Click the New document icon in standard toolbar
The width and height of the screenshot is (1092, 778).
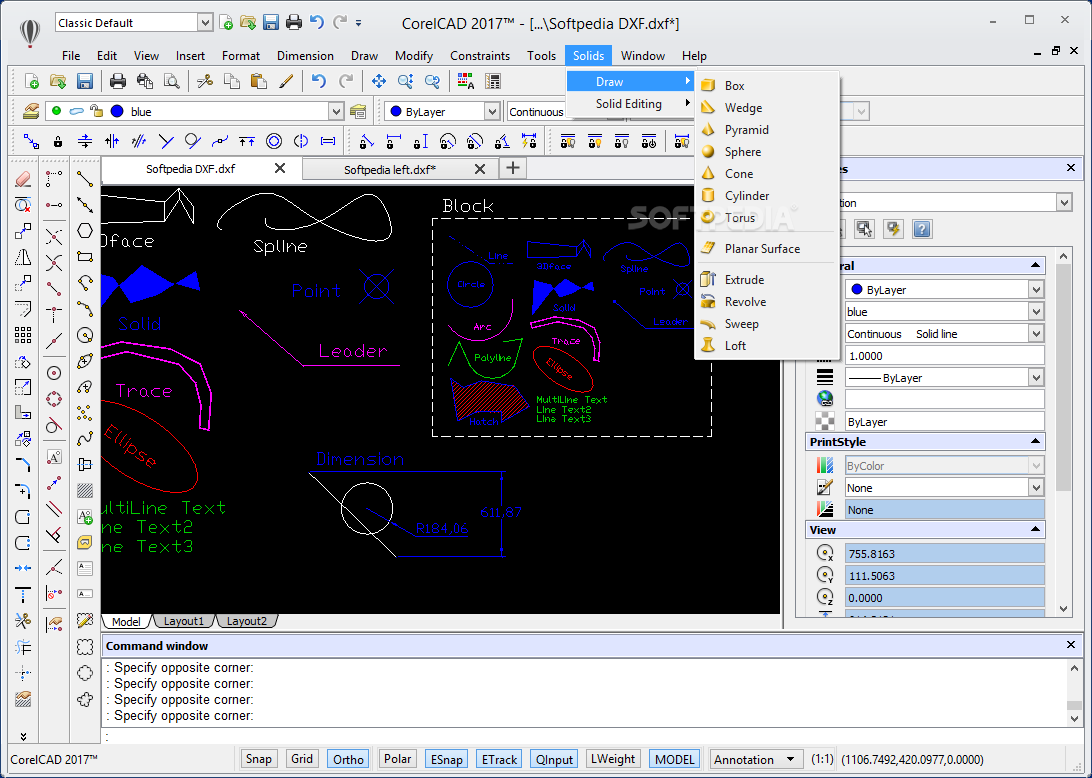pos(31,81)
